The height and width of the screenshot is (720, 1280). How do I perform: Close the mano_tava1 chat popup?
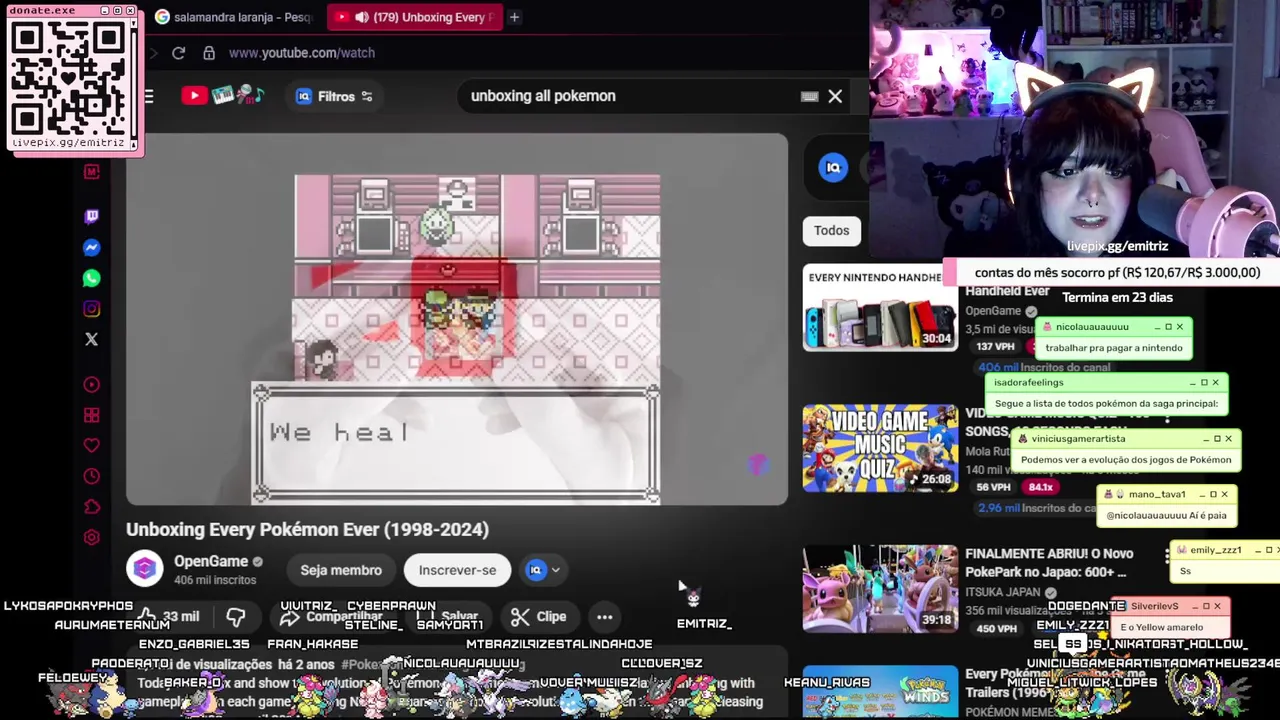click(x=1224, y=494)
